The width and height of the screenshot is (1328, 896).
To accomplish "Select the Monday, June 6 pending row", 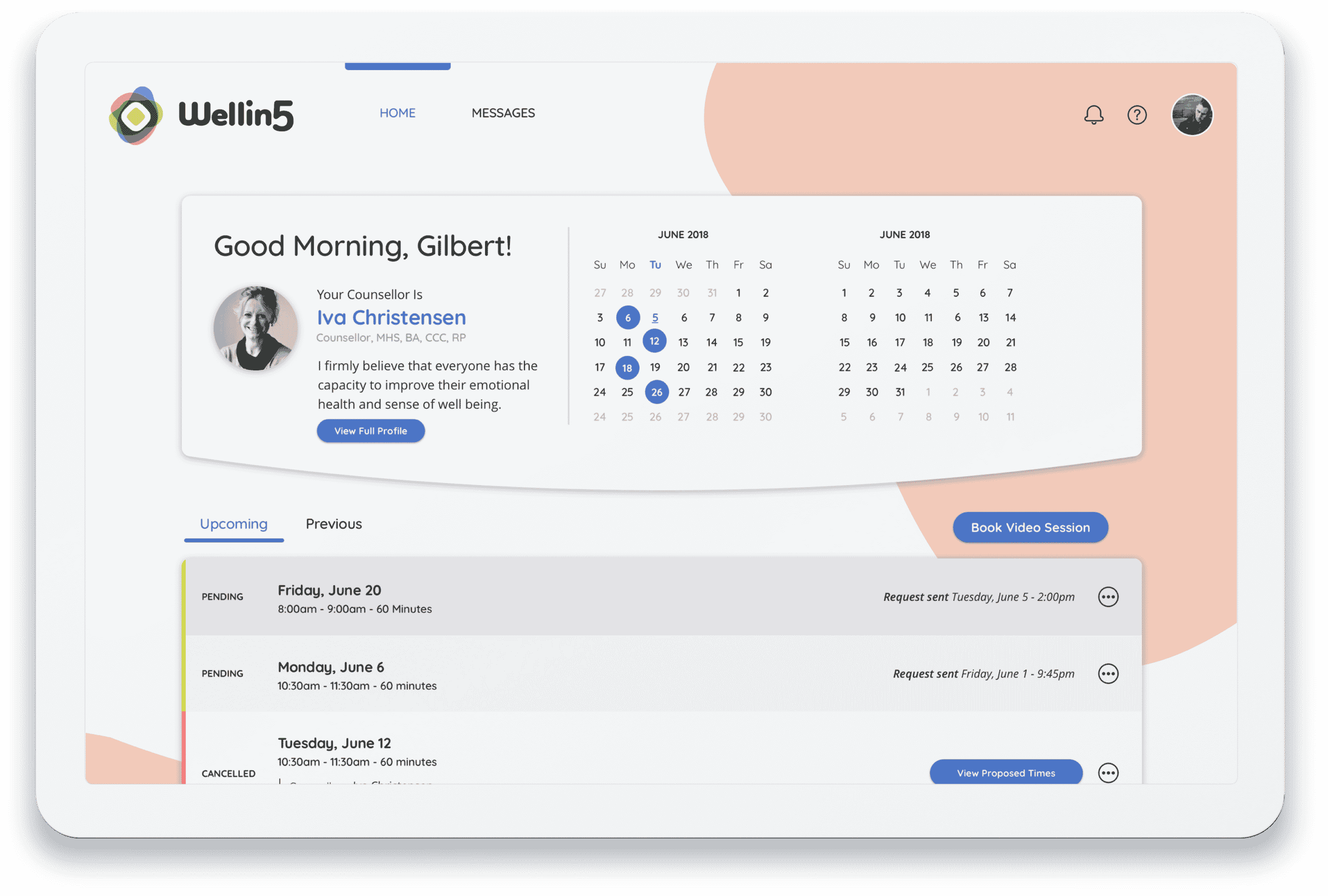I will click(x=661, y=673).
